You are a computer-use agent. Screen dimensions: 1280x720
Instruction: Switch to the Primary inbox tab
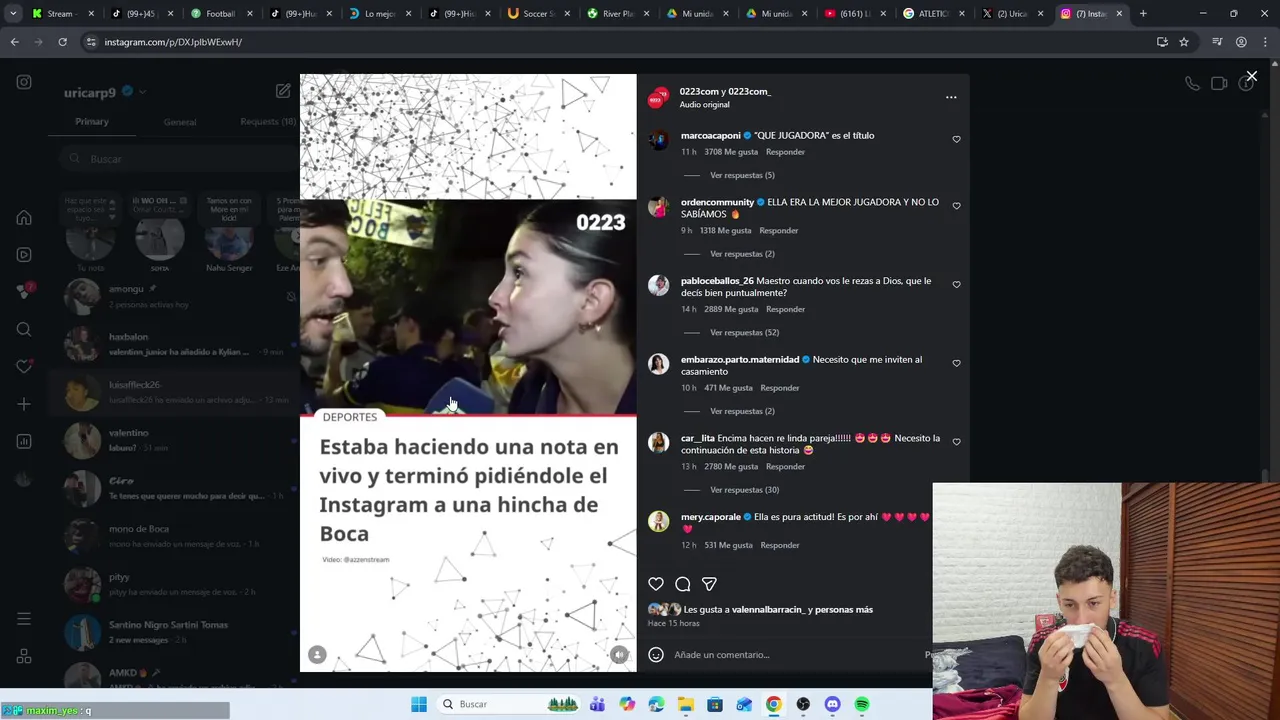tap(92, 122)
